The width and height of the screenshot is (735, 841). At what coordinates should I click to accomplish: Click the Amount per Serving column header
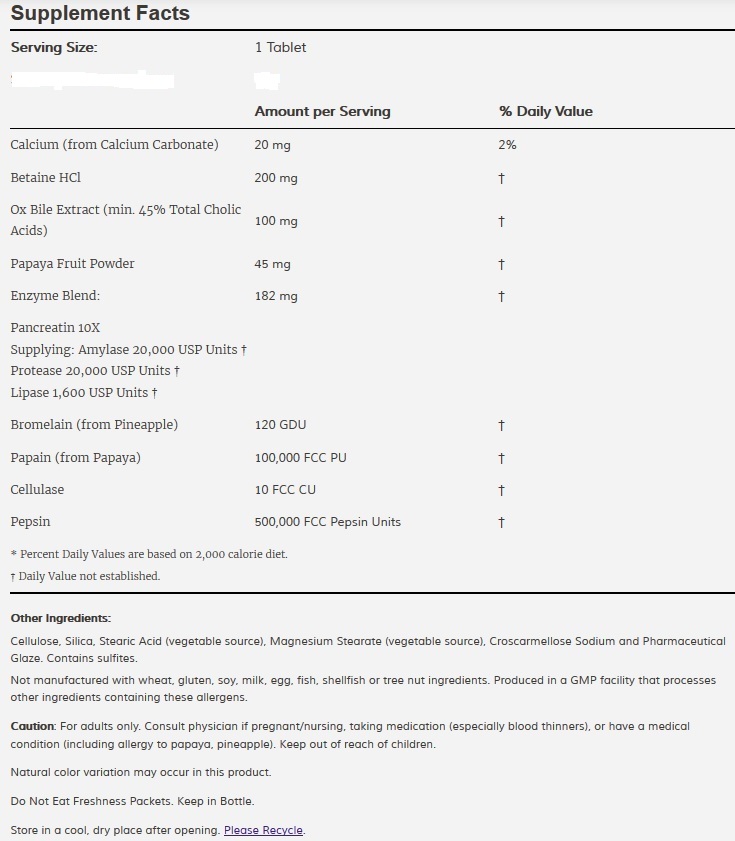click(x=322, y=111)
